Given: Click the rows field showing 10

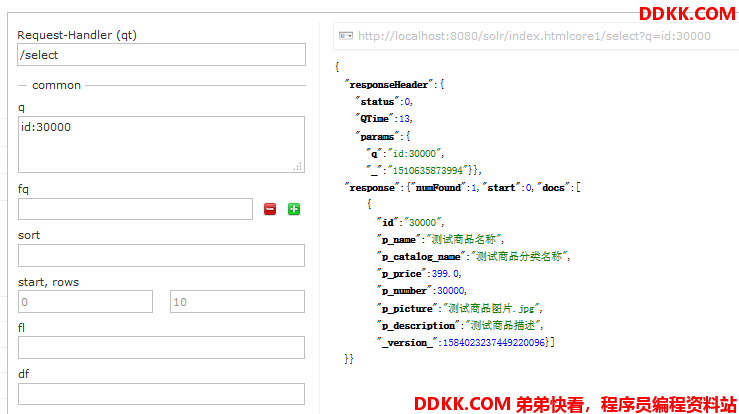Looking at the screenshot, I should click(x=238, y=302).
